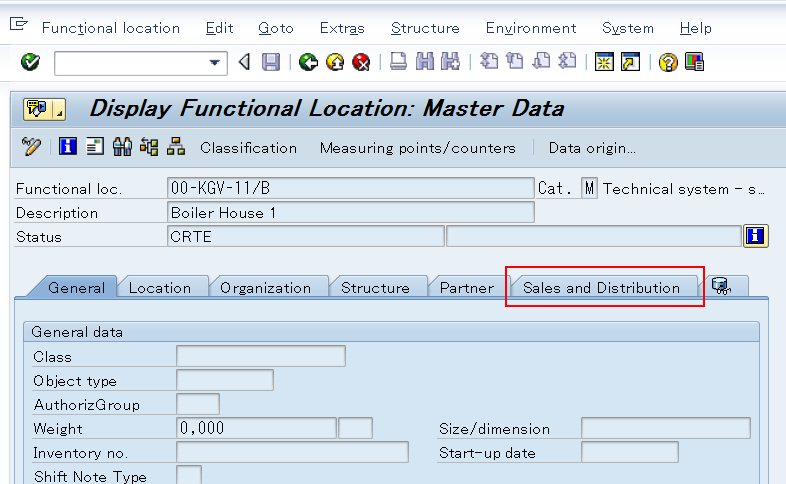
Task: Click the Start-up date input field
Action: click(x=630, y=452)
